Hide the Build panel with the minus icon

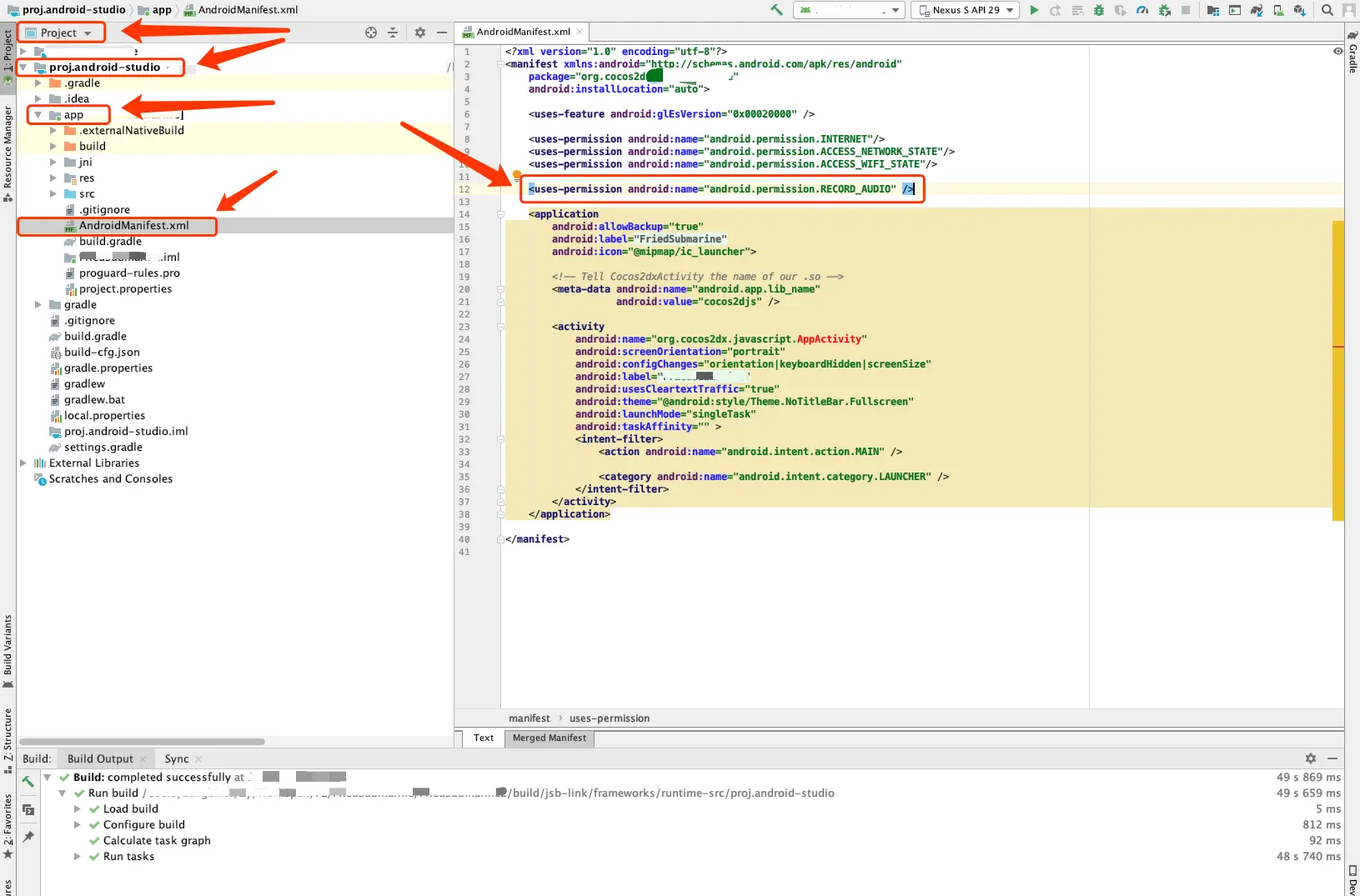point(1332,758)
